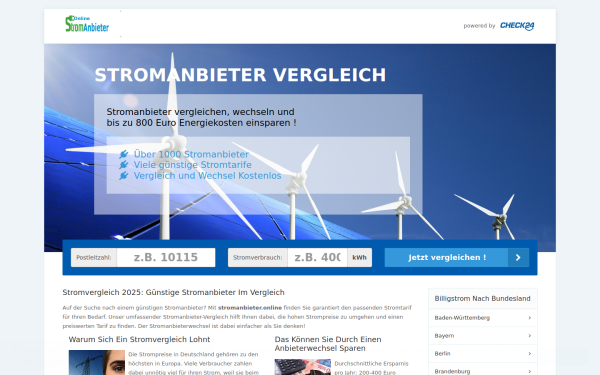Click the Jetzt vergleichen ! button
This screenshot has height=375, width=600.
pyautogui.click(x=457, y=258)
